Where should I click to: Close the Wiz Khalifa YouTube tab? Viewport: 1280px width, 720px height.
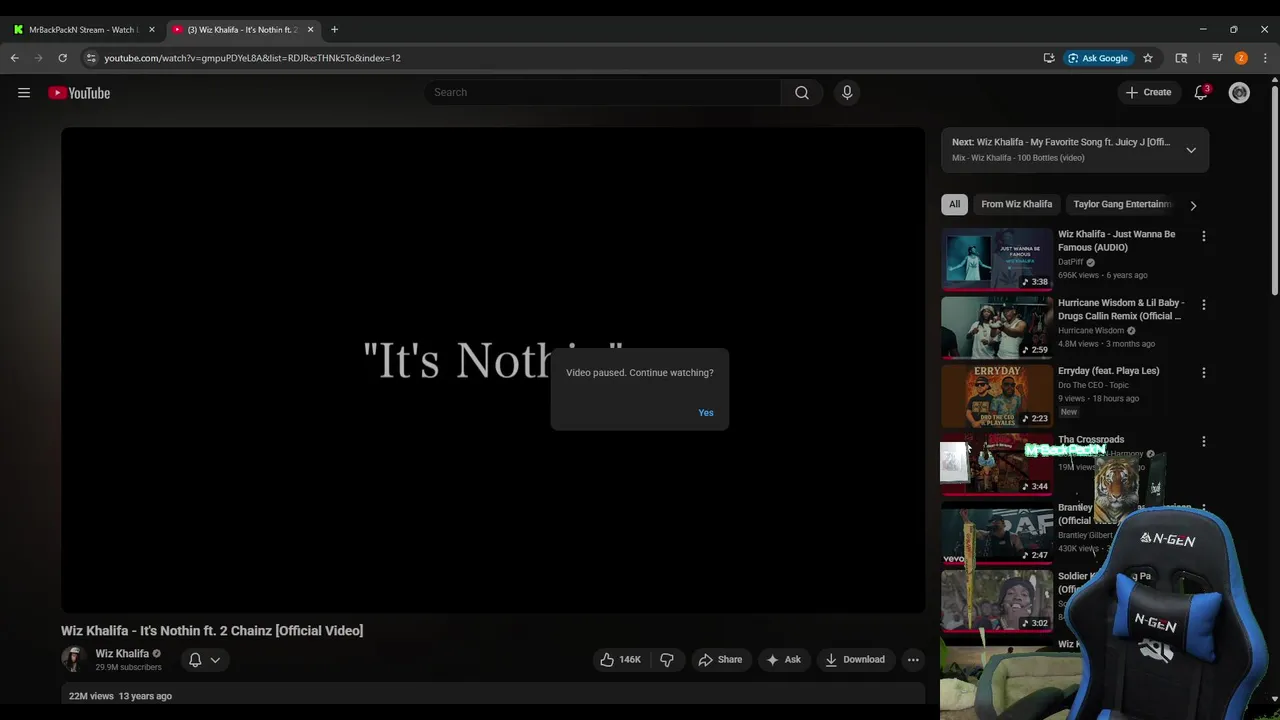(x=310, y=30)
